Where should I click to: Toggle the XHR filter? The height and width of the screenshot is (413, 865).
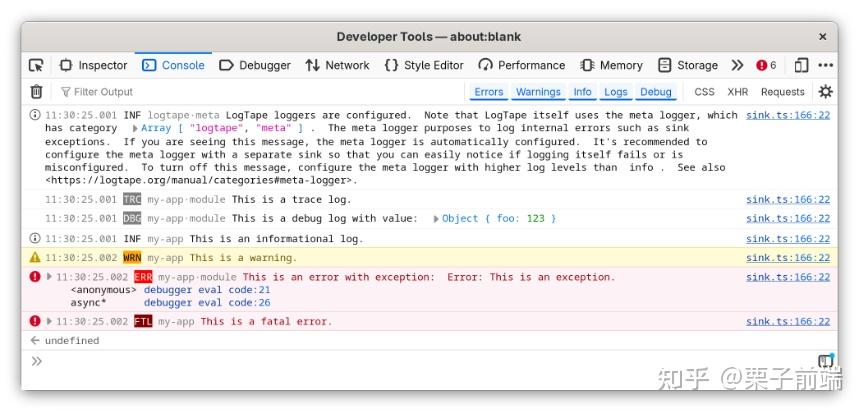(738, 92)
